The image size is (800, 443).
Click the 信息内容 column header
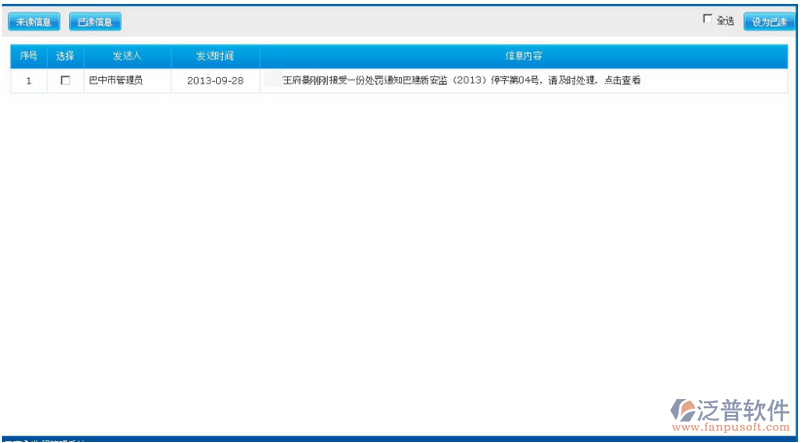coord(524,56)
